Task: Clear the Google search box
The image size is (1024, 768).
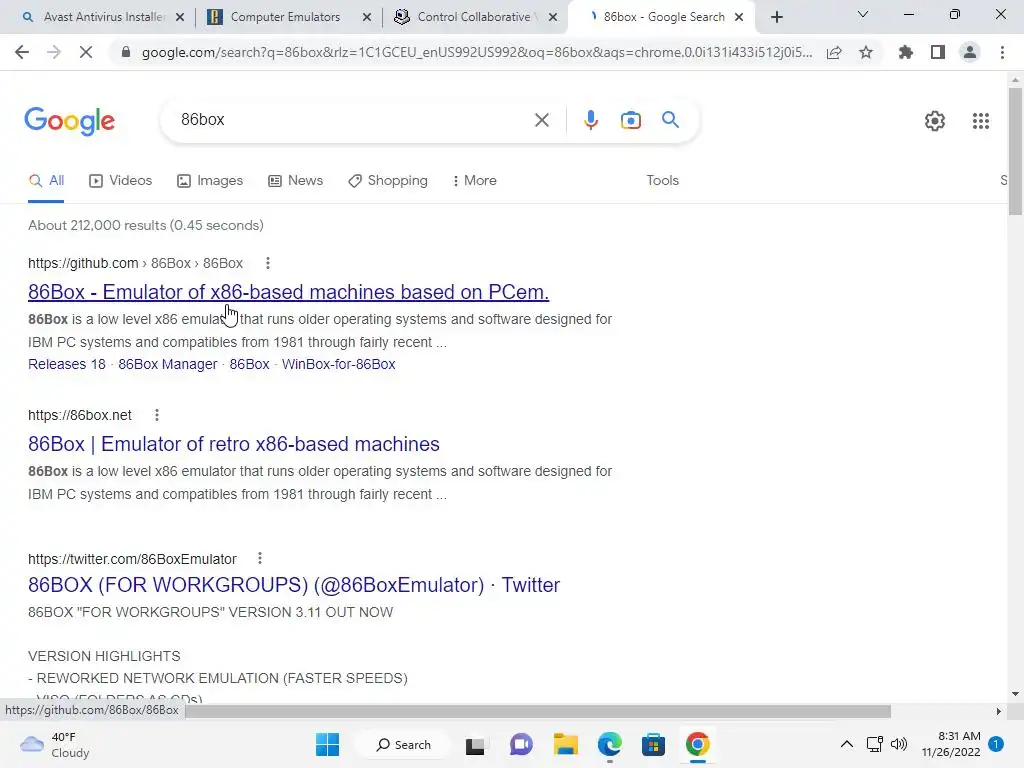Action: pos(541,120)
